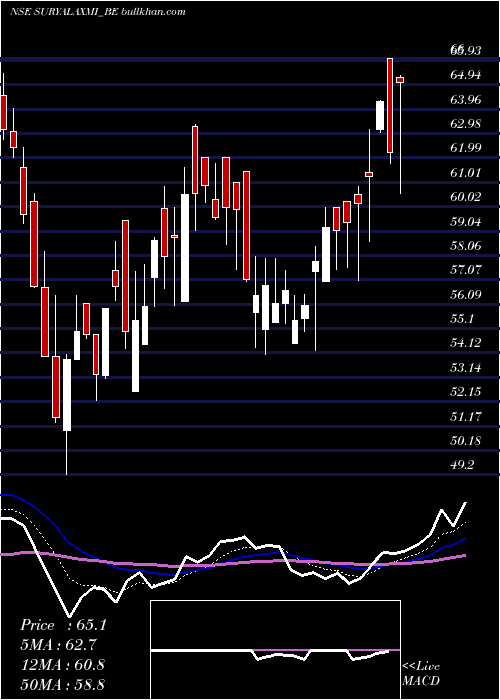
Task: Select the 61.01 price axis label
Action: [x=467, y=172]
